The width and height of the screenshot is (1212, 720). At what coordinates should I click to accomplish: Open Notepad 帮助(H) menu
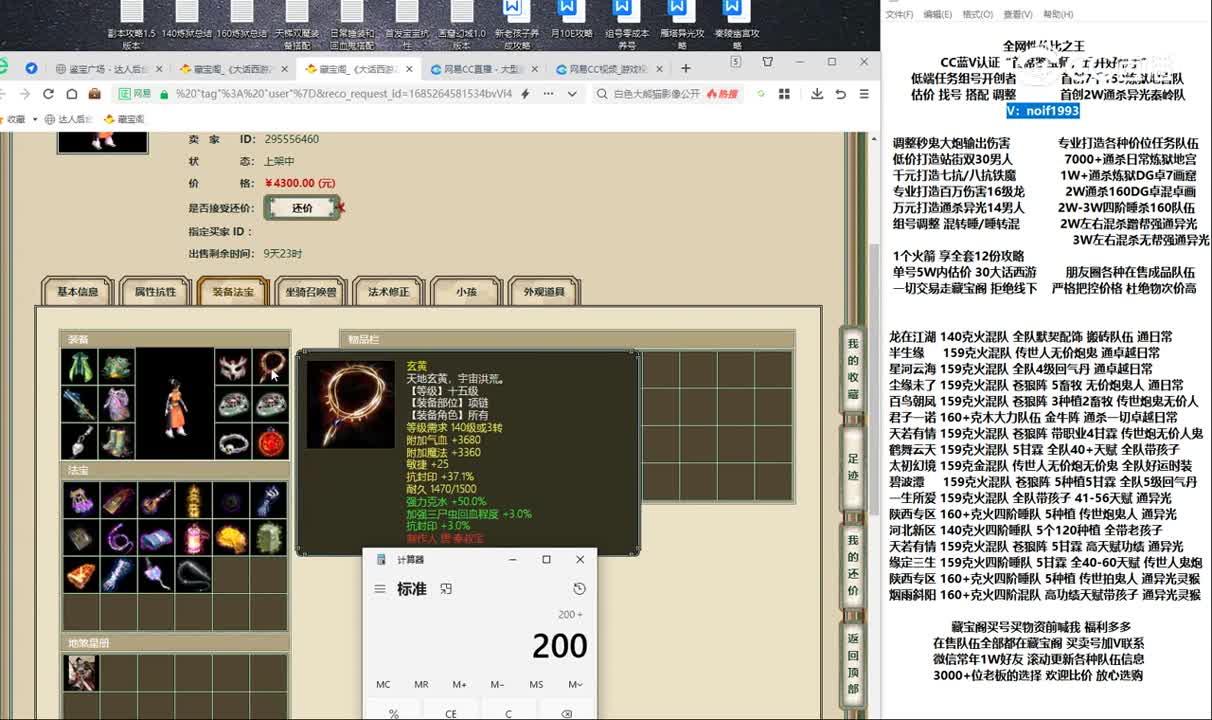point(1058,14)
